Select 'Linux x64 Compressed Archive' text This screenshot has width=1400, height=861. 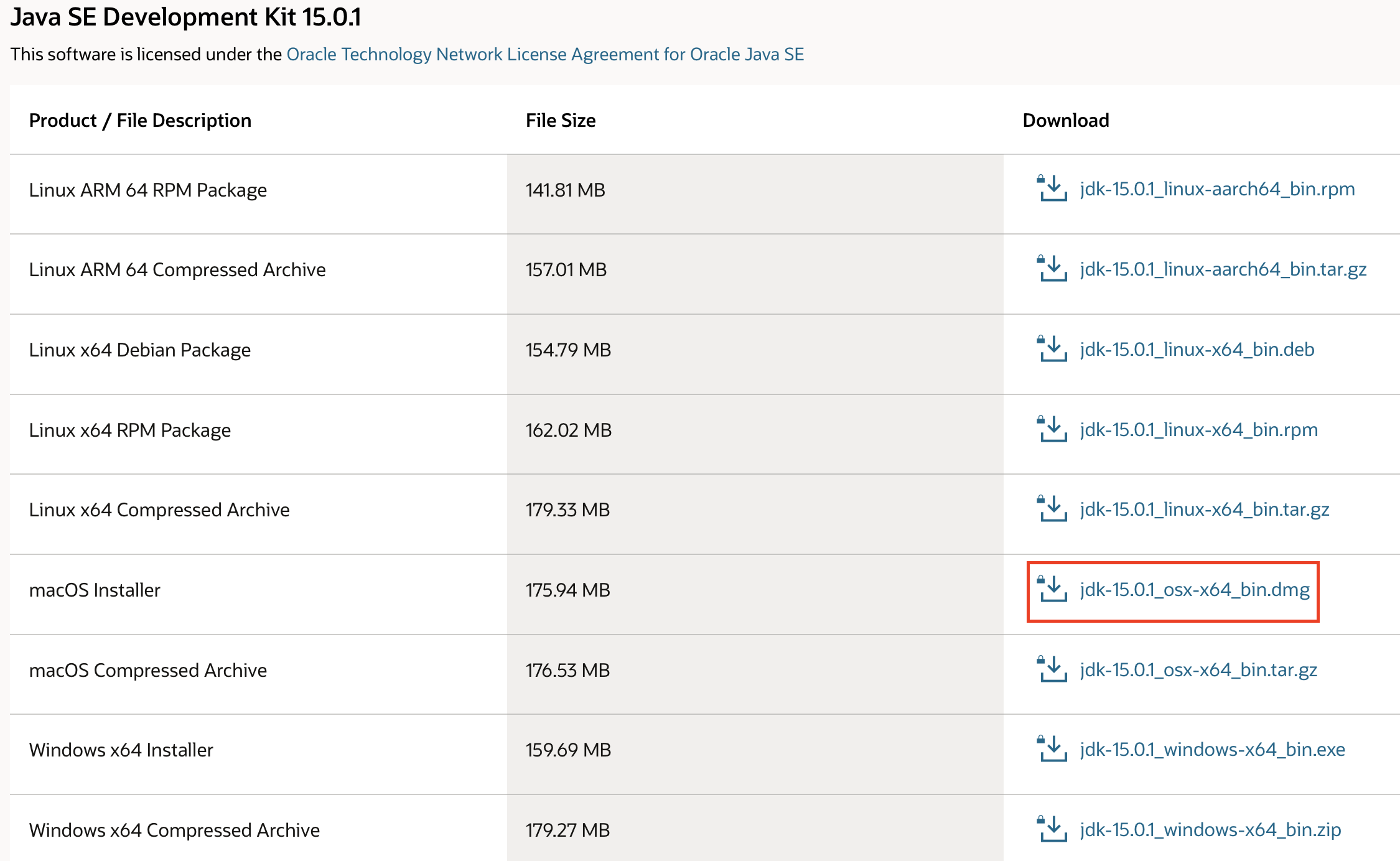[159, 510]
